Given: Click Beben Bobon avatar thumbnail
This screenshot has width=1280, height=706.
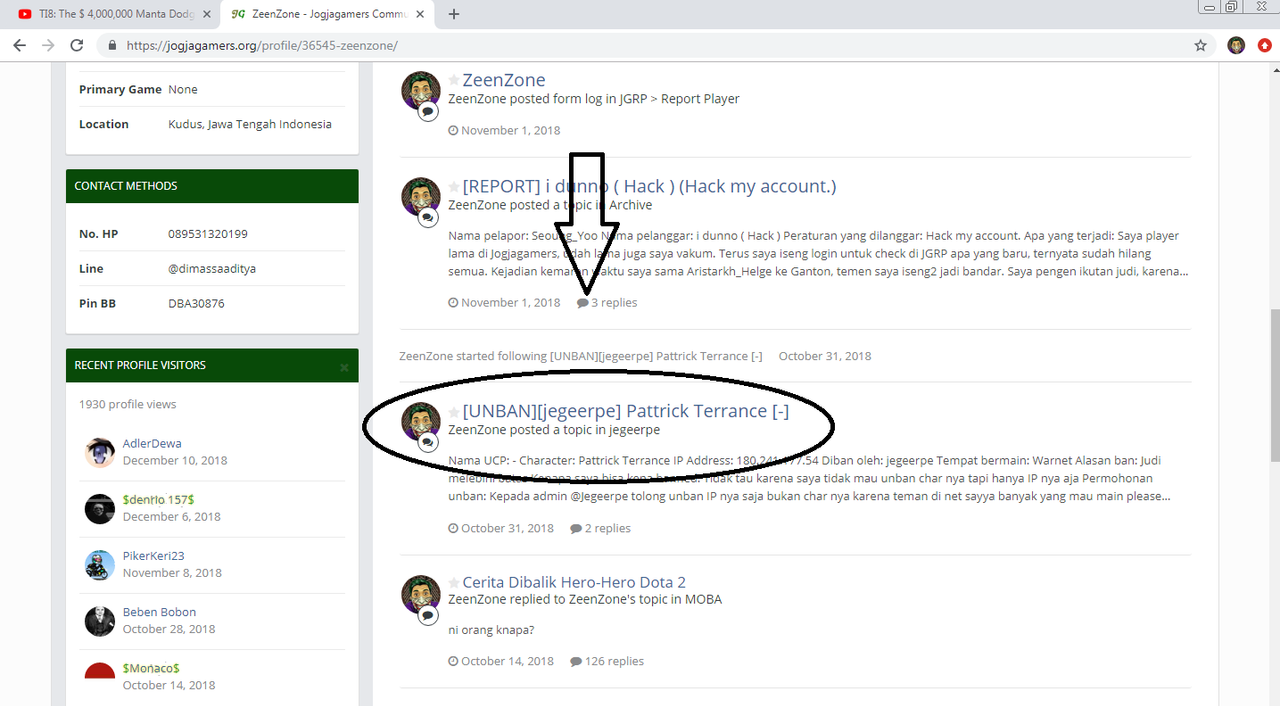Looking at the screenshot, I should click(x=100, y=621).
